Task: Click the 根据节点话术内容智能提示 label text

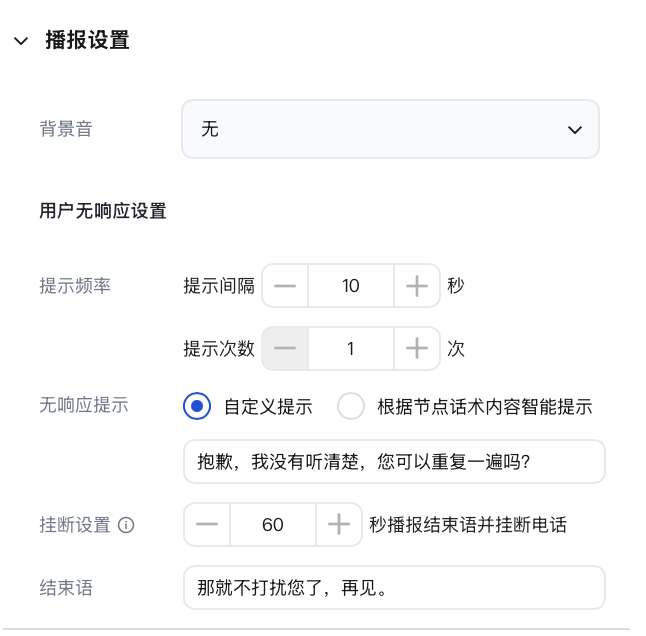Action: tap(485, 407)
